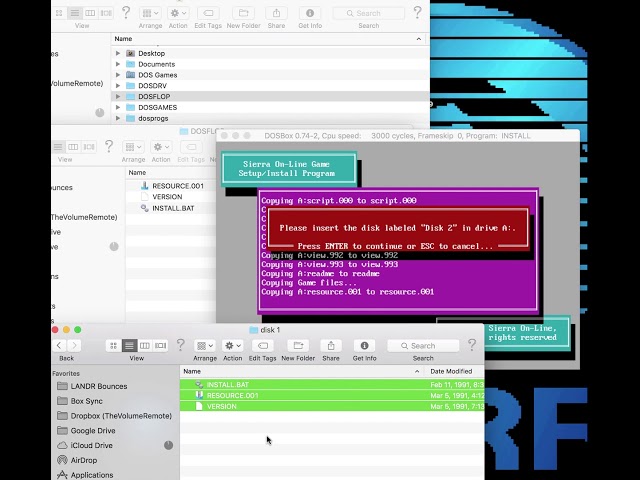Expand the DOSDRV folder triangle
This screenshot has height=480, width=640.
tap(118, 86)
